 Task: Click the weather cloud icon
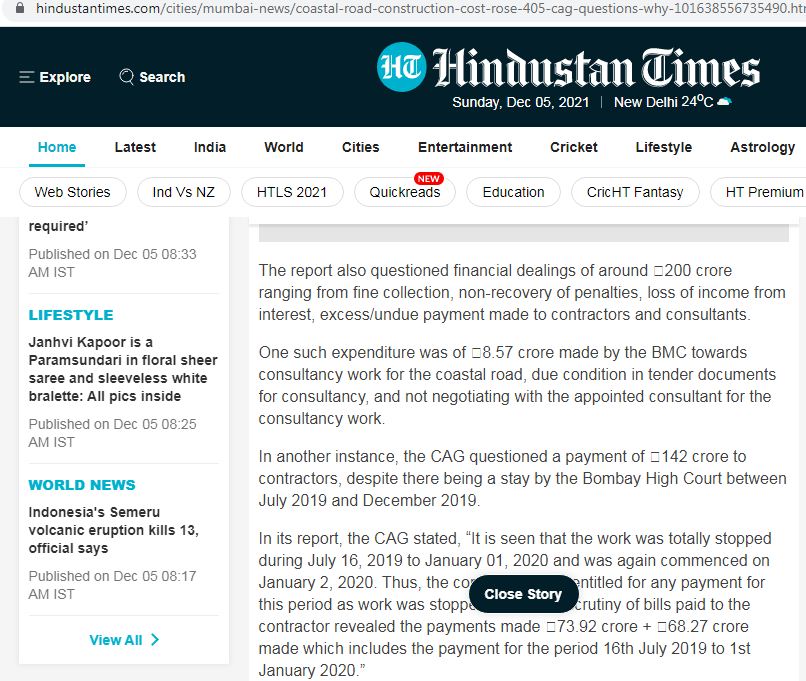(724, 101)
